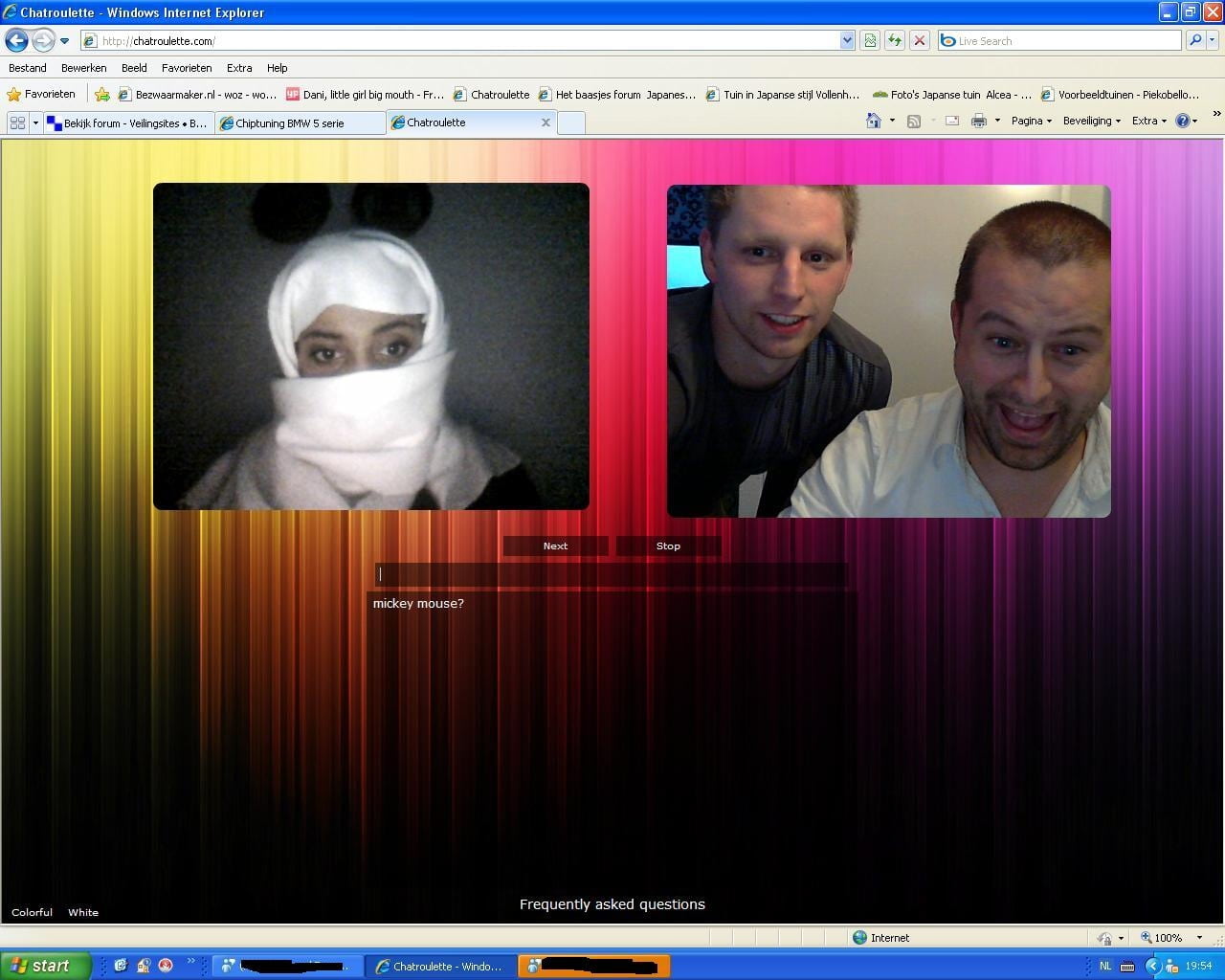Click the Forward navigation arrow
1225x980 pixels.
[x=43, y=40]
